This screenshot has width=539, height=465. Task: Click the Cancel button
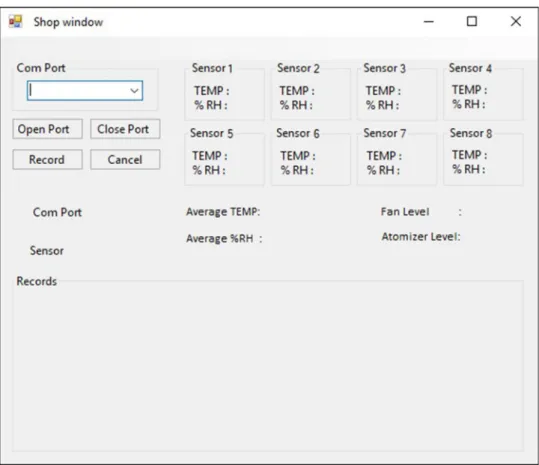pos(125,159)
